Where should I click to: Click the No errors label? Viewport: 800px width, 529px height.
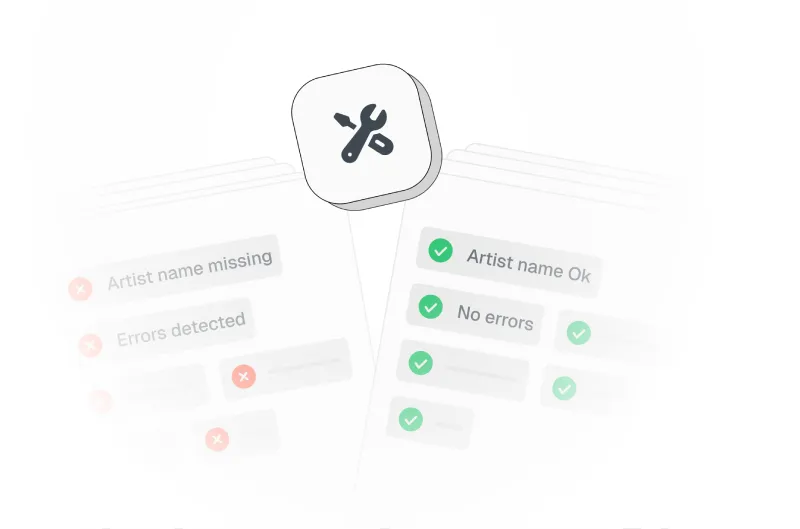(495, 317)
